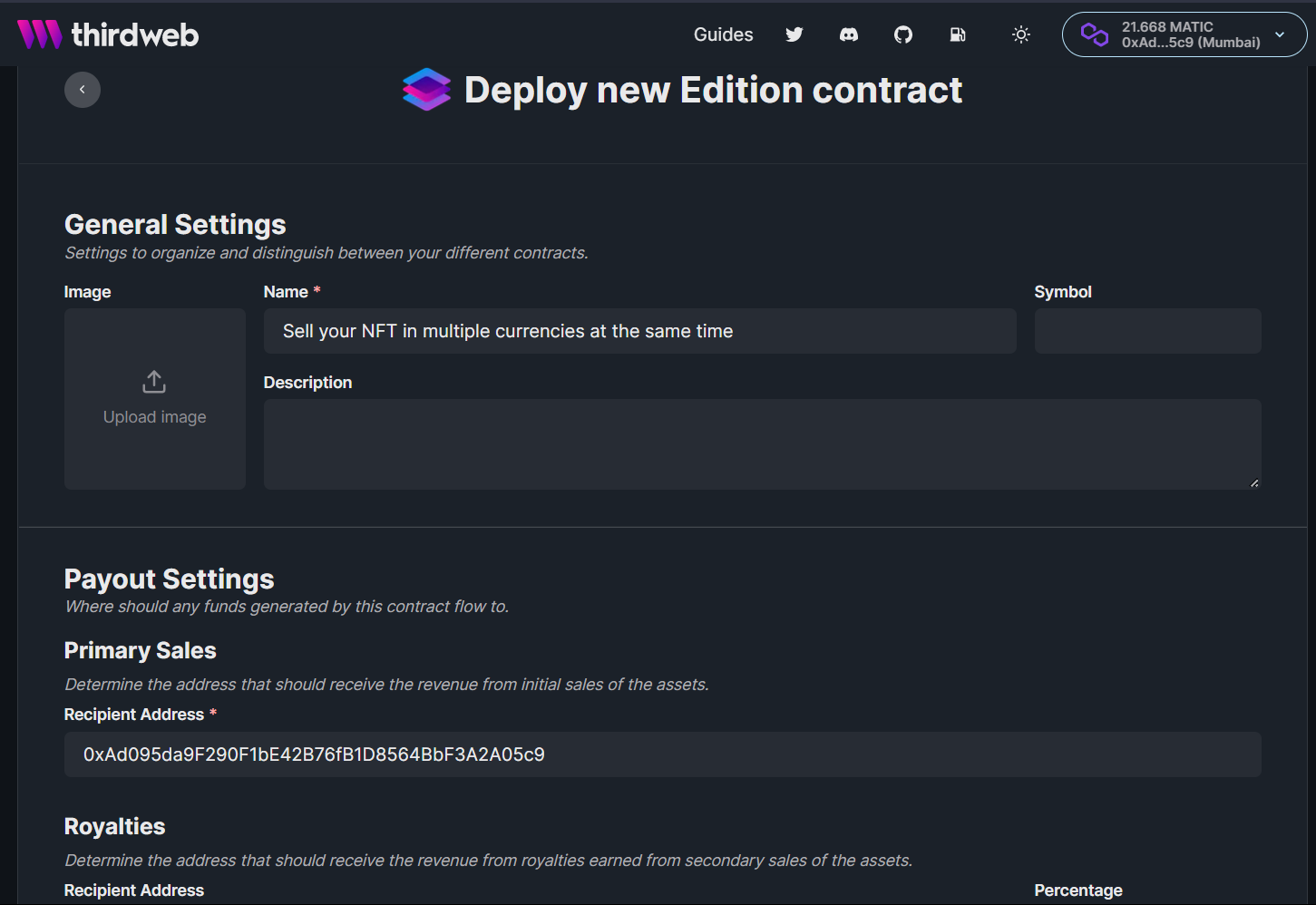1316x905 pixels.
Task: Click the Deploy new Edition contract heading
Action: (x=713, y=89)
